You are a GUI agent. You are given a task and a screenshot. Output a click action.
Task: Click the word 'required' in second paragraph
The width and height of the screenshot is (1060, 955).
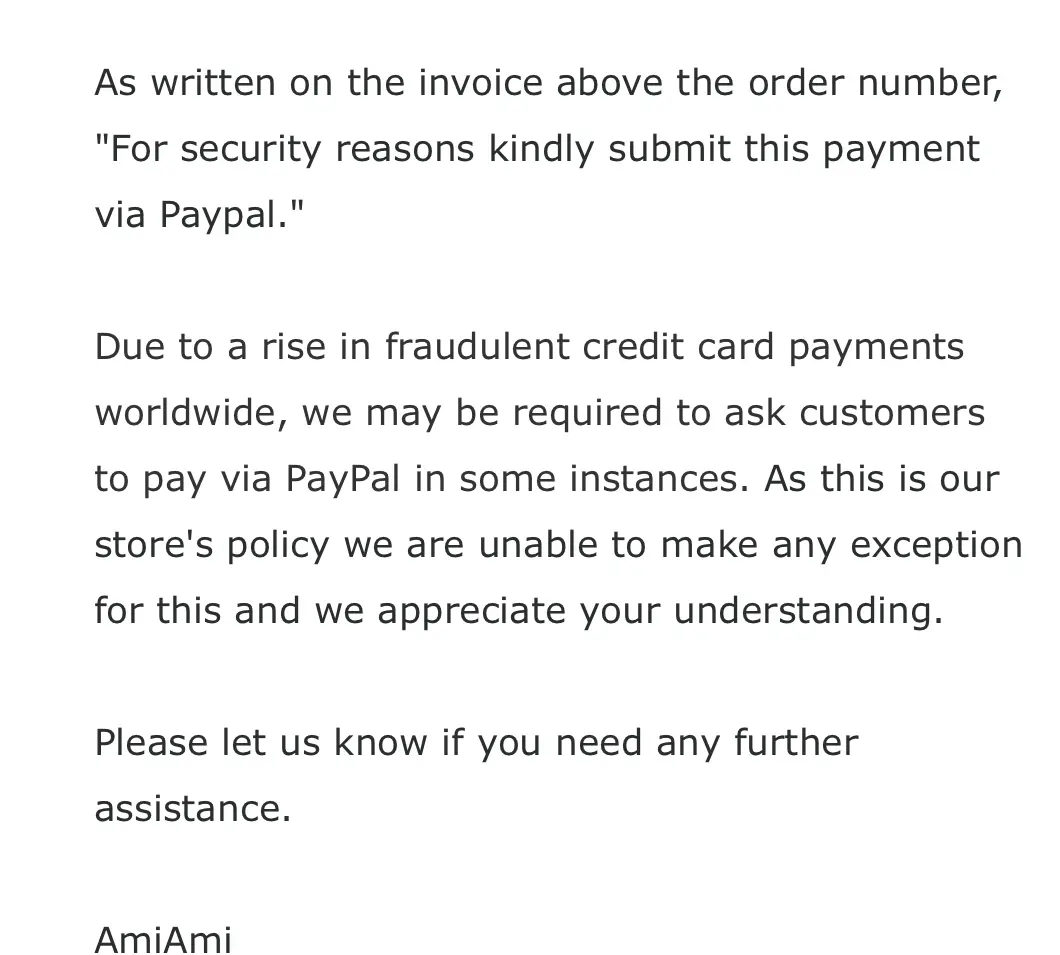click(587, 413)
